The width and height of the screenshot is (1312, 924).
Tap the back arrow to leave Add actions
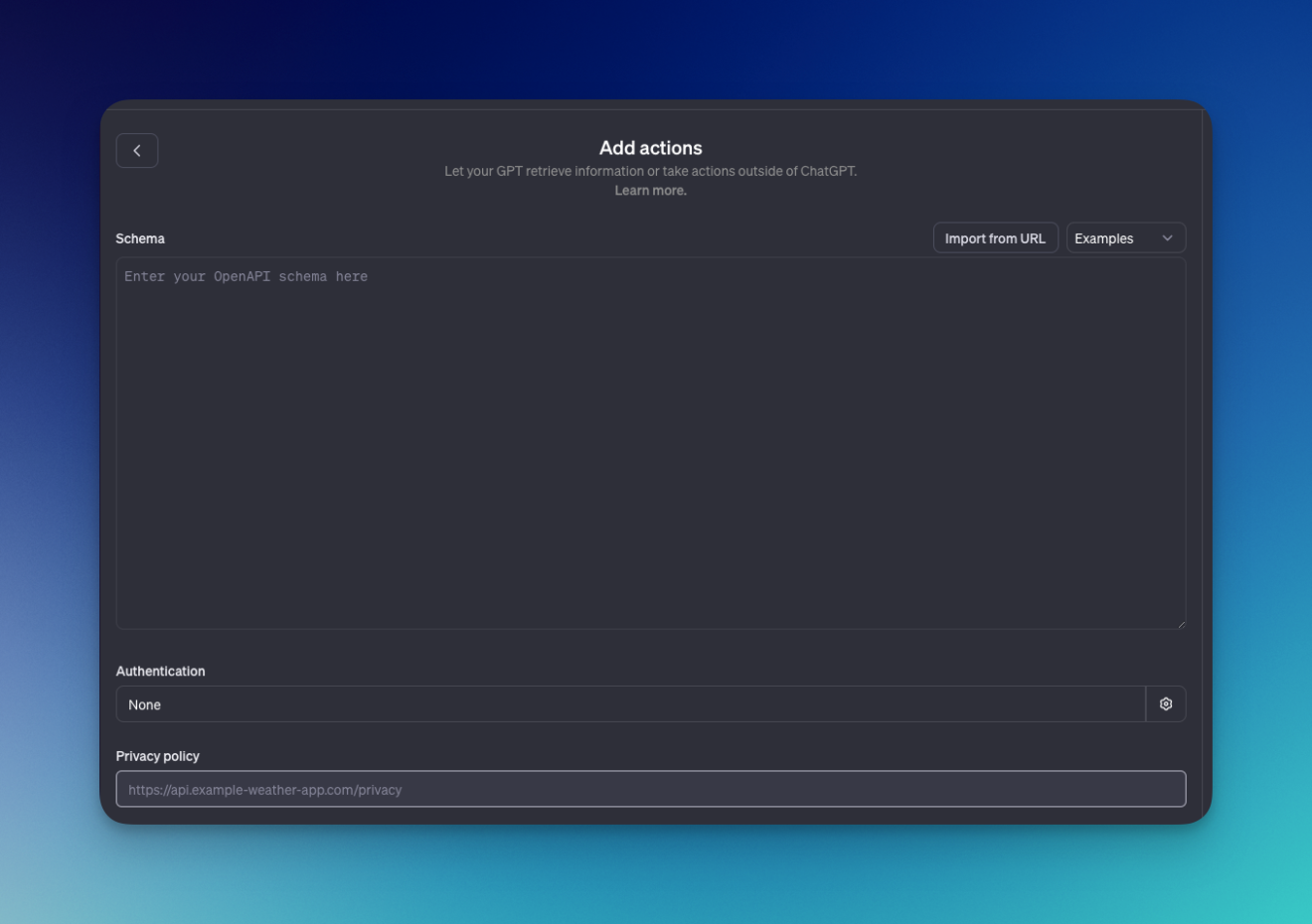point(137,150)
